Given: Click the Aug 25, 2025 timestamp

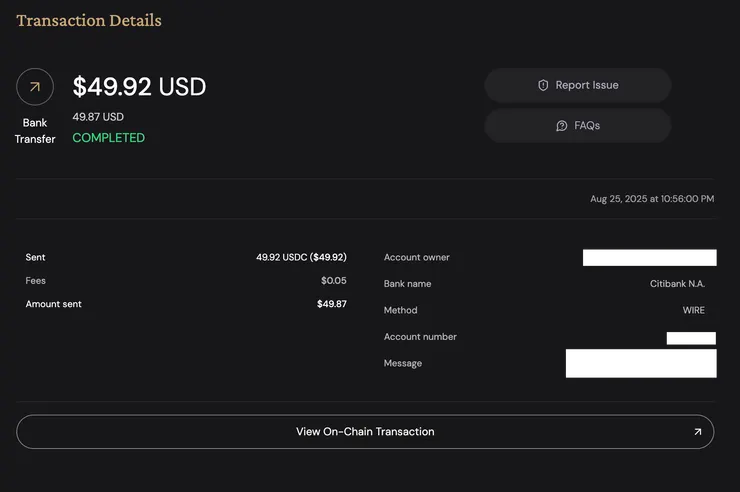Looking at the screenshot, I should point(652,199).
